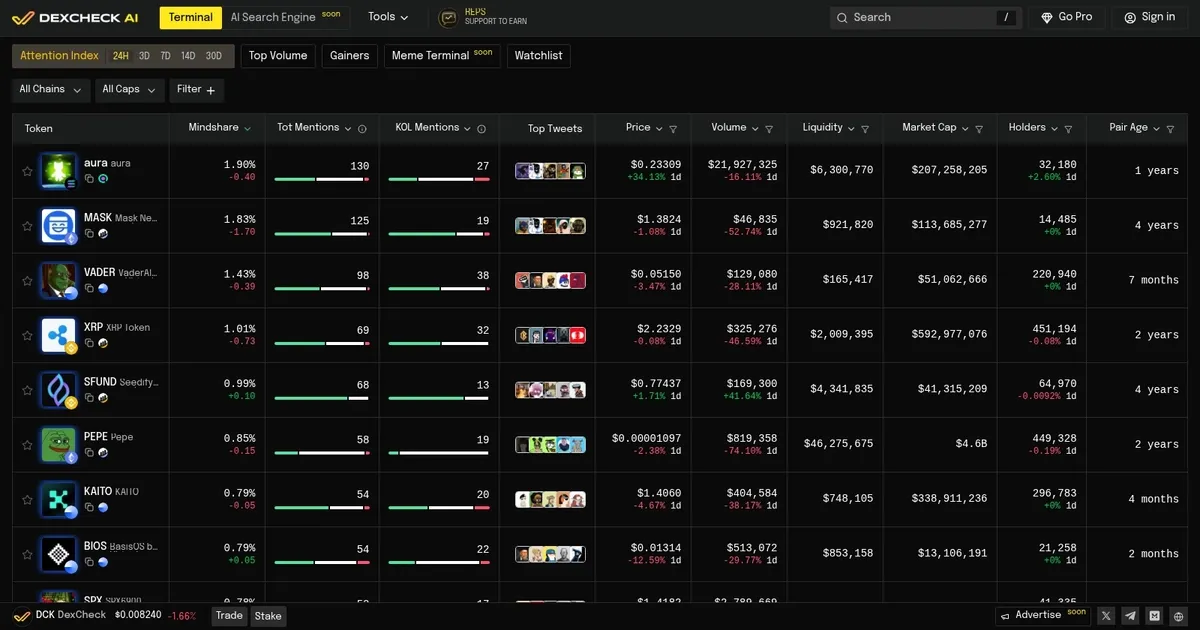Copy the VADER token address icon
Screen dimensions: 1200x630
pyautogui.click(x=89, y=288)
